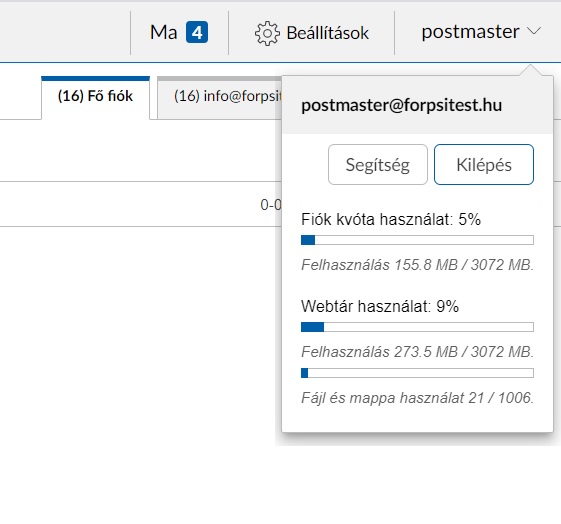Click the postmaster account name
The height and width of the screenshot is (524, 561).
coord(470,32)
